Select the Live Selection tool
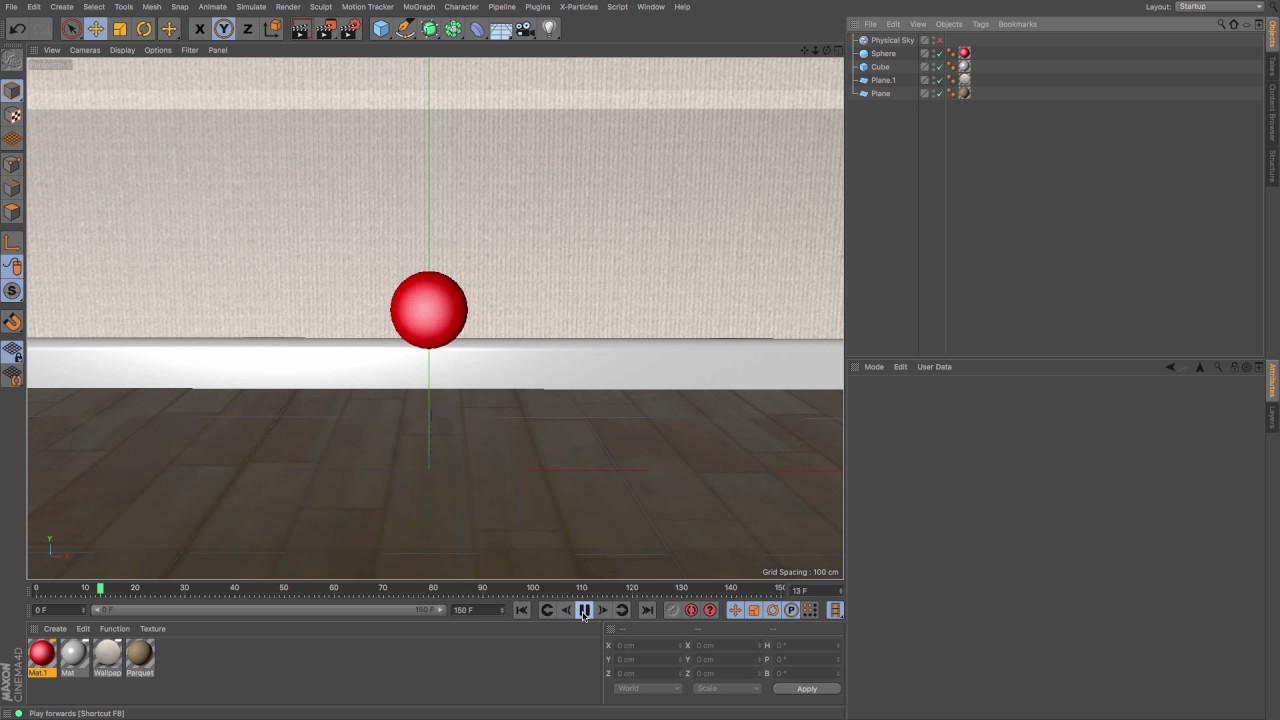Screen dimensions: 1280x720 (x=71, y=29)
